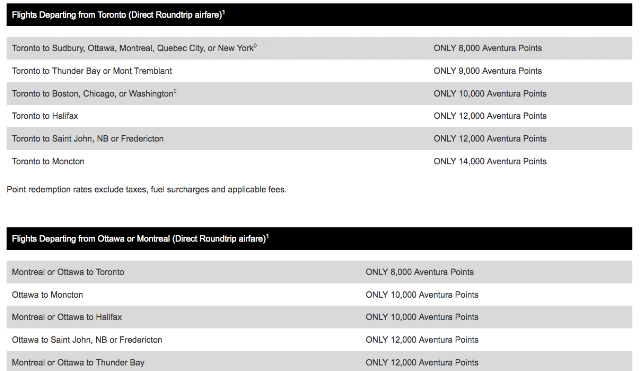640x371 pixels.
Task: Select the Toronto to Boston, Chicago, Washington row
Action: pyautogui.click(x=319, y=93)
